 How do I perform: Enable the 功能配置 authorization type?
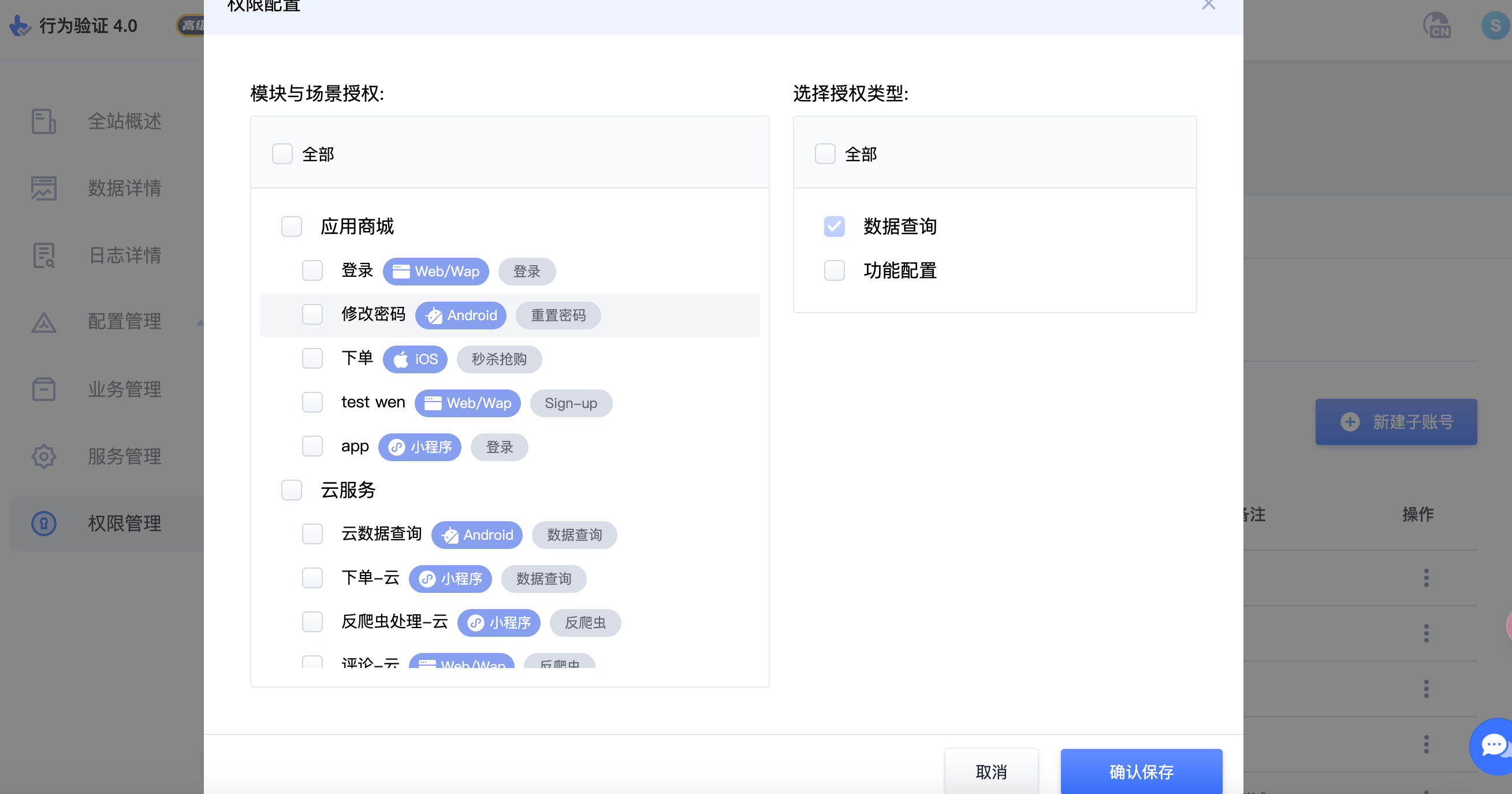click(x=833, y=270)
